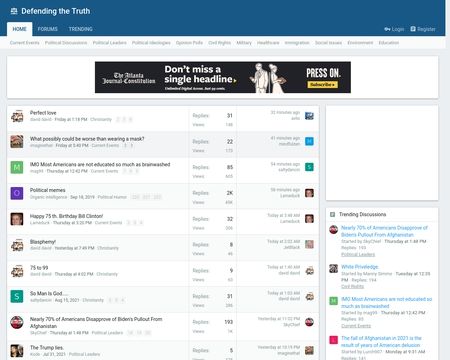Click the Register clipboard icon
Viewport: 450px width, 360px height.
pyautogui.click(x=413, y=29)
